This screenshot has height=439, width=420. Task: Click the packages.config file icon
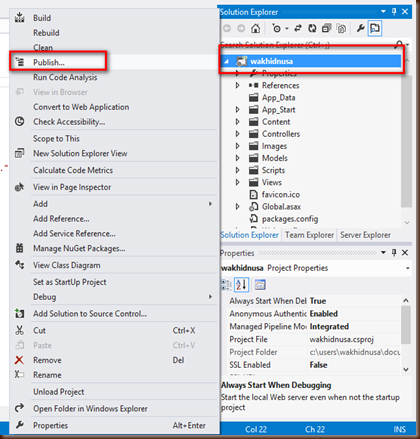coord(254,219)
